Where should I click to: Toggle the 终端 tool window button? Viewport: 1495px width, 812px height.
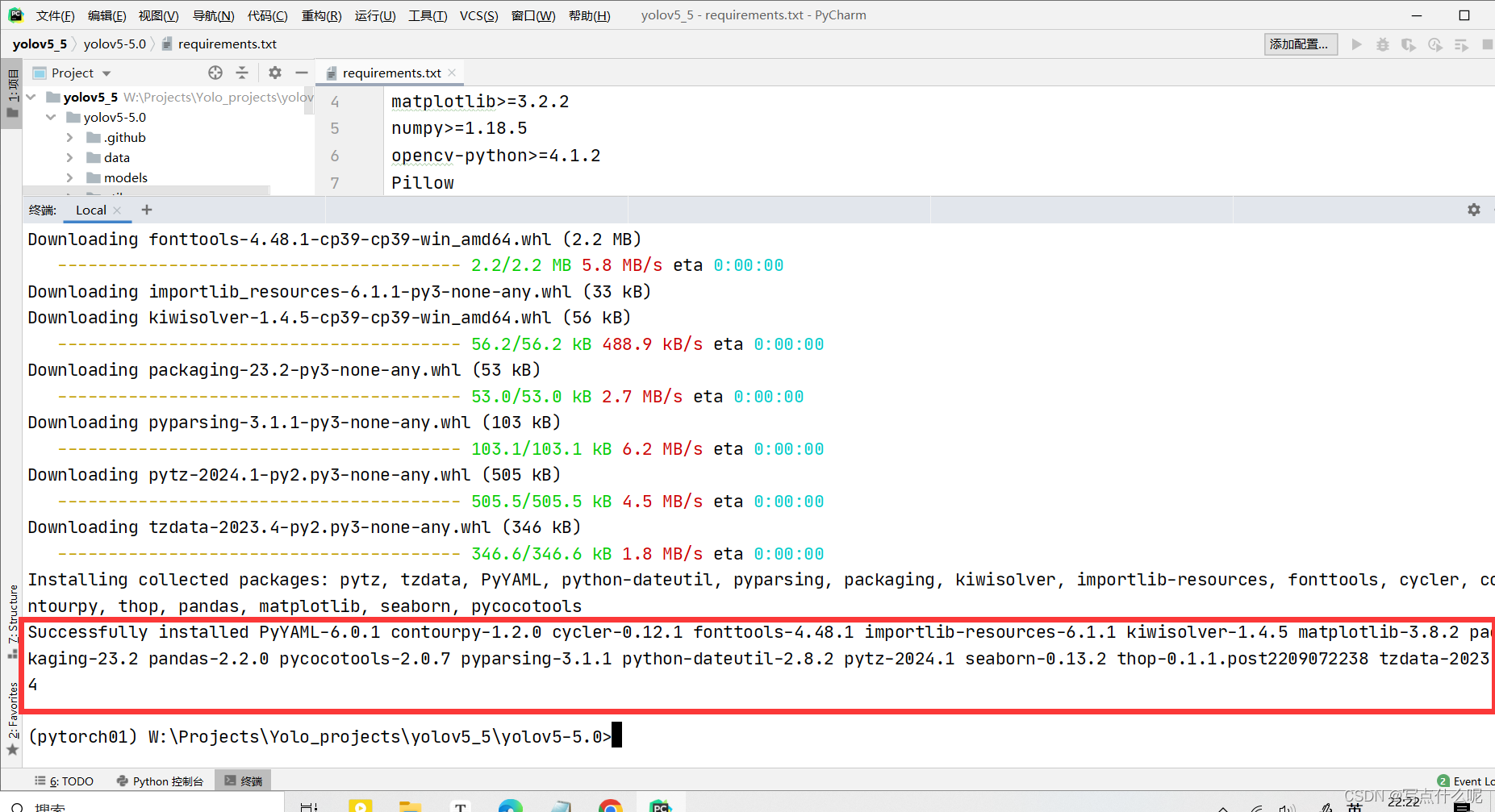tap(244, 781)
